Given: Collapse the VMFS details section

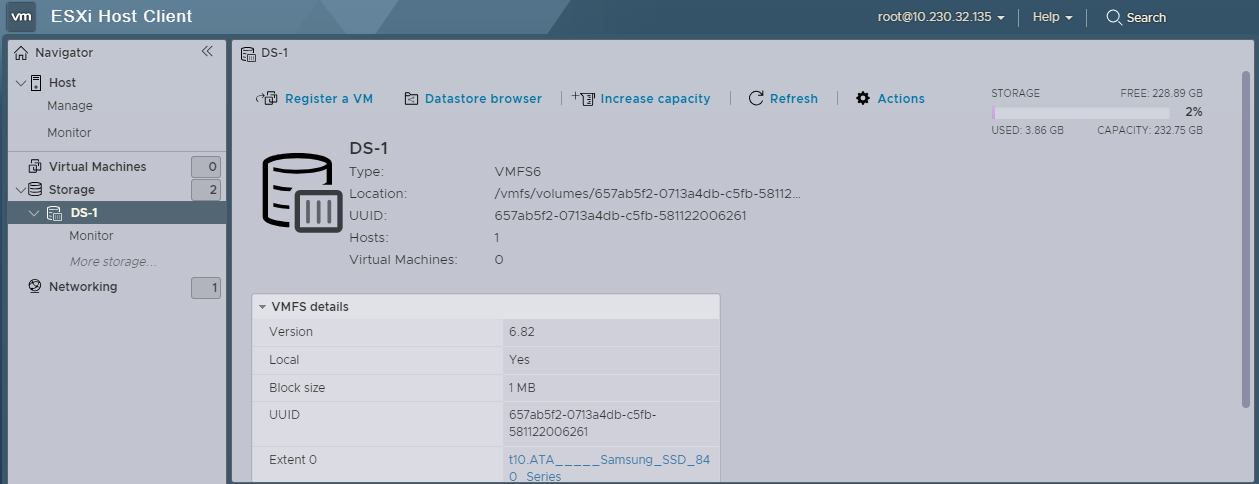Looking at the screenshot, I should tap(262, 307).
